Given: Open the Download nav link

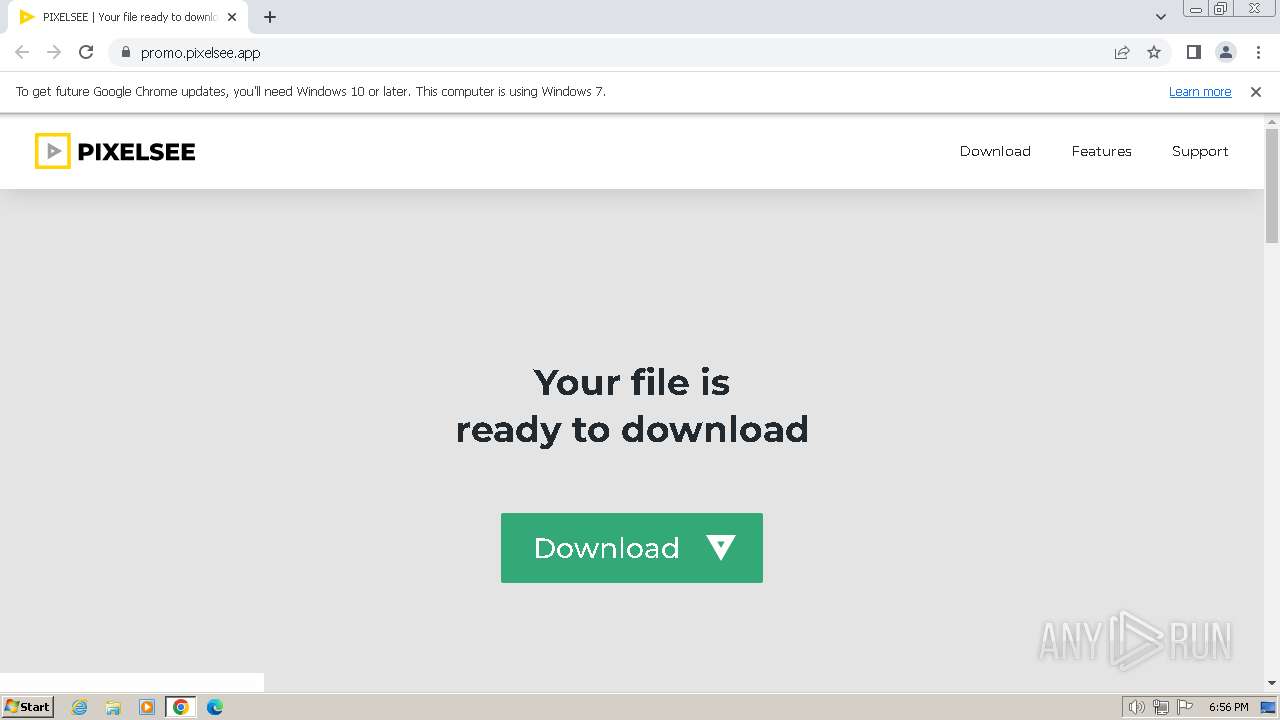Looking at the screenshot, I should point(995,151).
